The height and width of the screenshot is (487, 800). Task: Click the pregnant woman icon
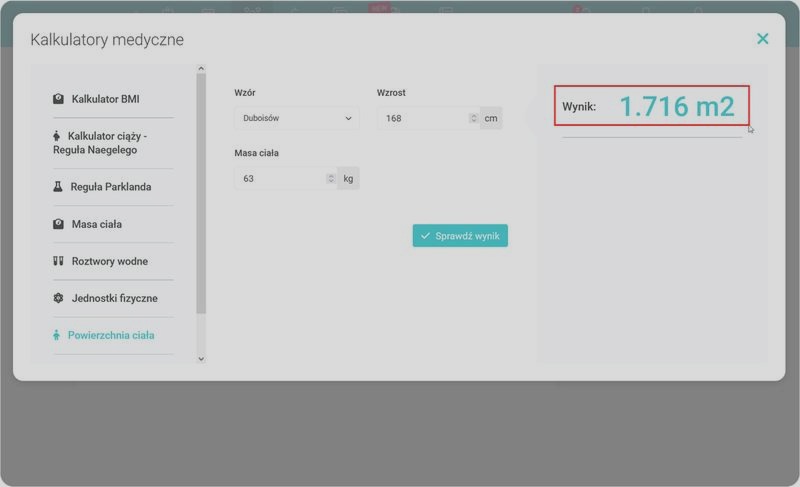pyautogui.click(x=56, y=136)
